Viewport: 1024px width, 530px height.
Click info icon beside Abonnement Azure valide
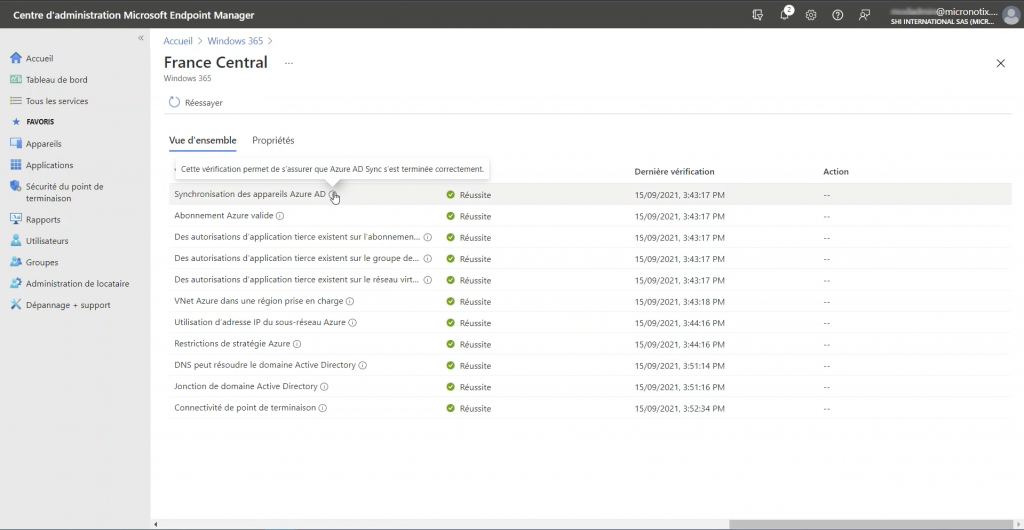pyautogui.click(x=280, y=216)
